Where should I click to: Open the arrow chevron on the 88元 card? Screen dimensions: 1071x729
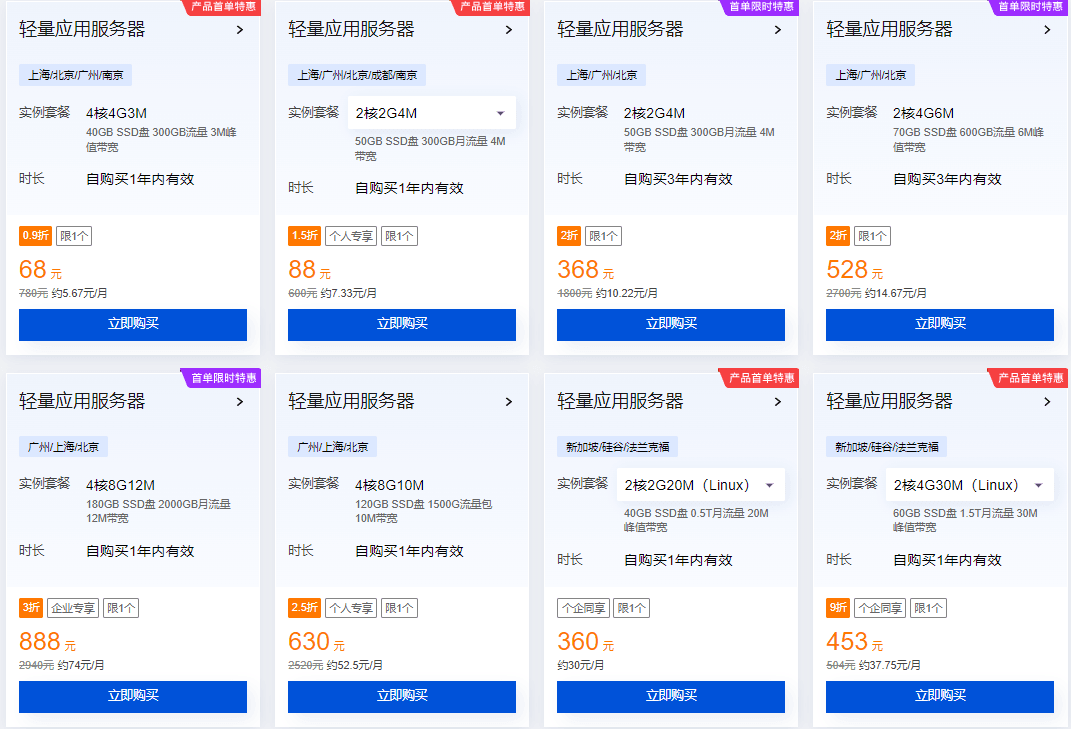coord(509,30)
